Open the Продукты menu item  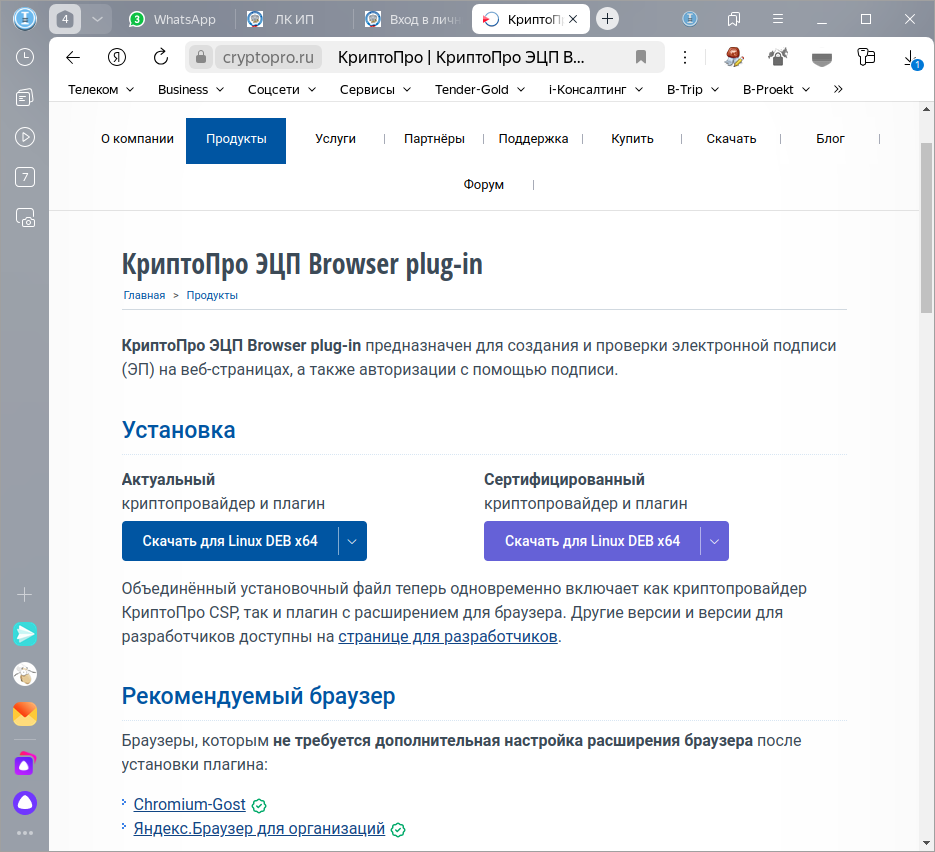(x=236, y=141)
